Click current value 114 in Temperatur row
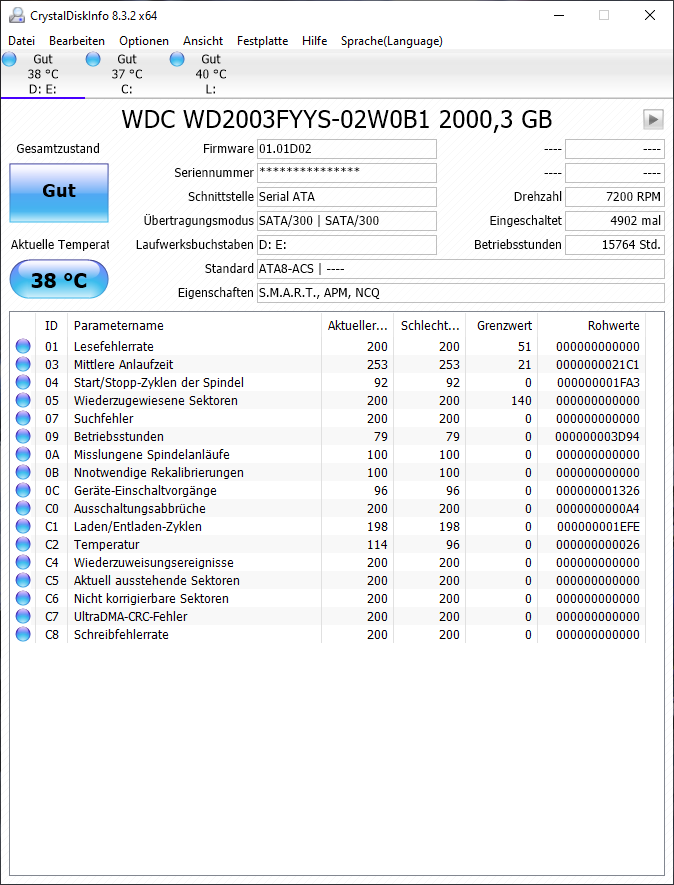 pos(377,545)
